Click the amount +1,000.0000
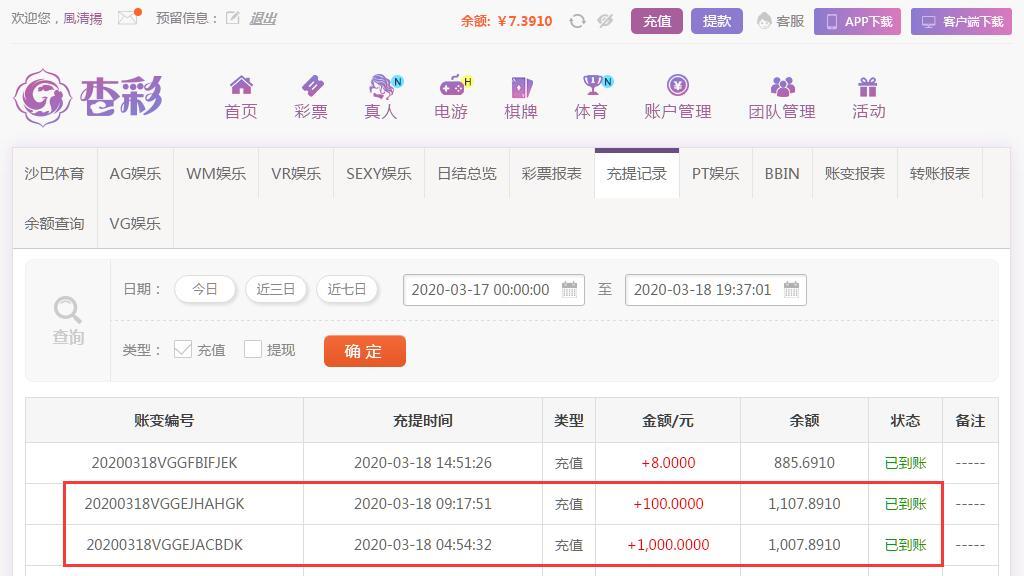1024x576 pixels. coord(668,545)
